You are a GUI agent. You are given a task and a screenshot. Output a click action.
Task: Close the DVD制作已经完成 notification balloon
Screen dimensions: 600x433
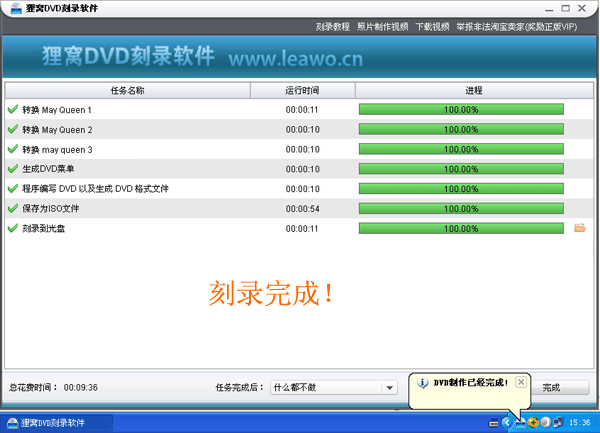point(521,382)
